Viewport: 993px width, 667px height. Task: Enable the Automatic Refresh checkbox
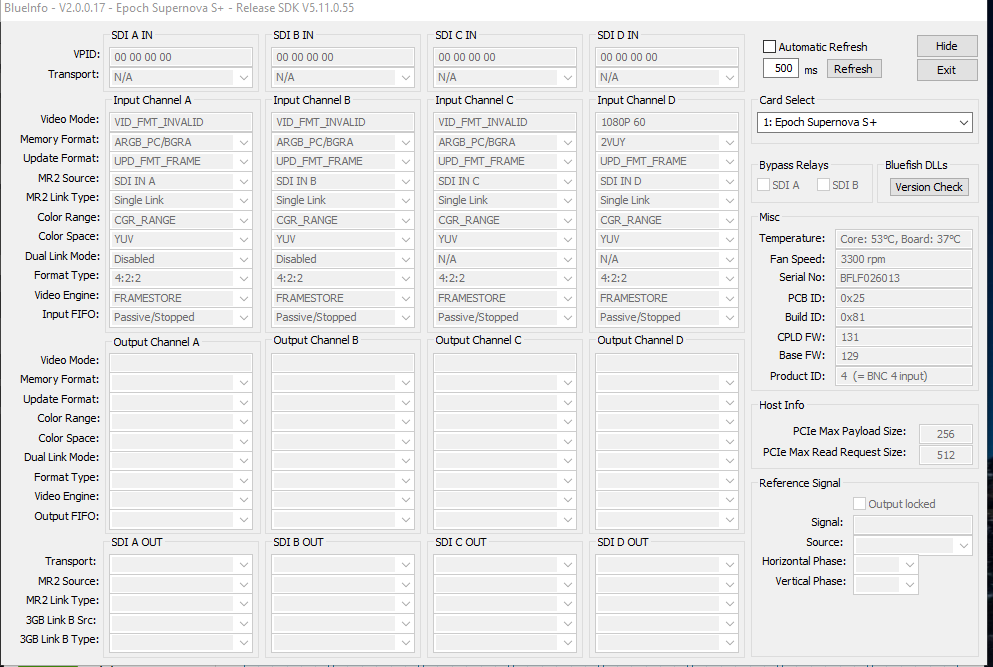coord(769,47)
